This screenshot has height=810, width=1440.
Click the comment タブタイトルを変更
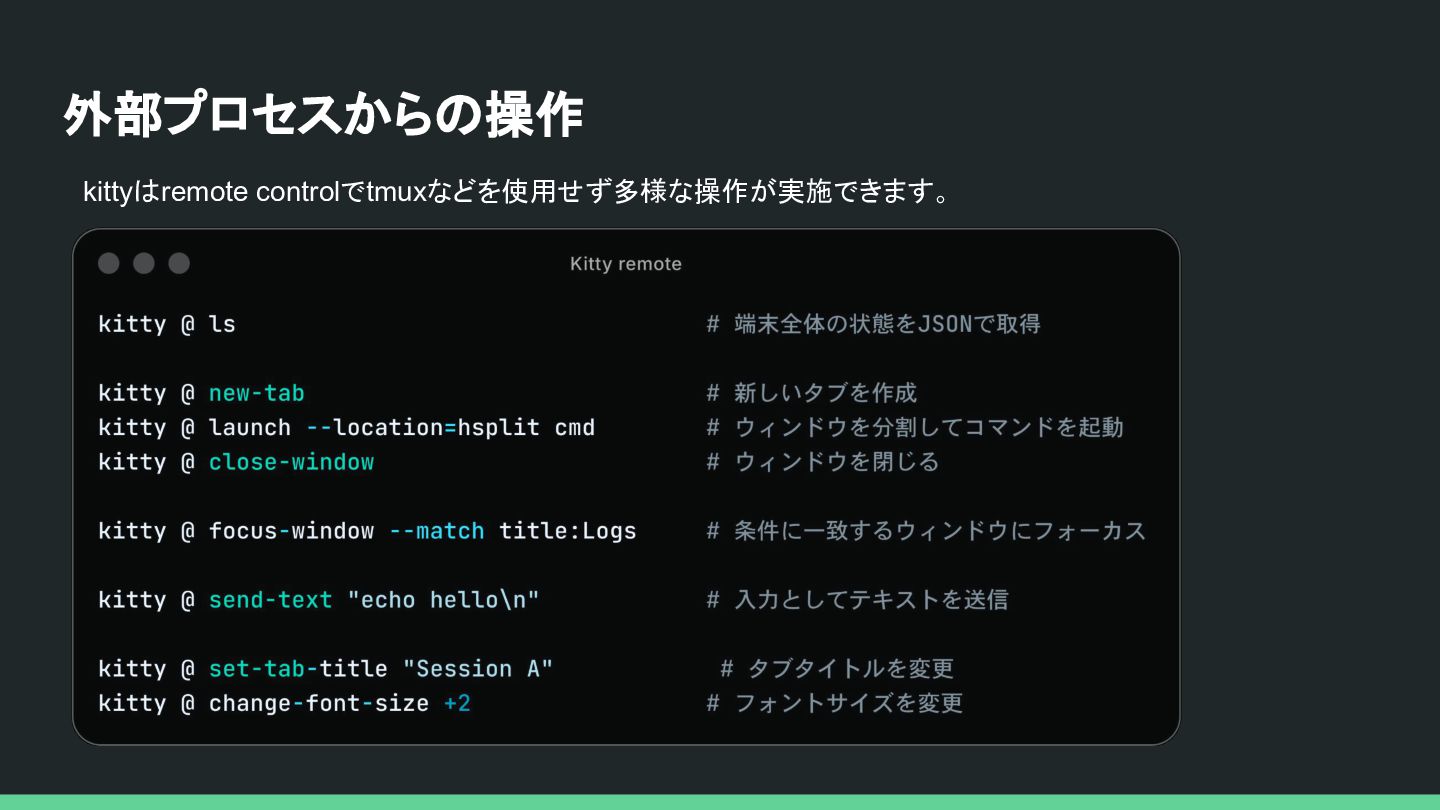(x=838, y=669)
